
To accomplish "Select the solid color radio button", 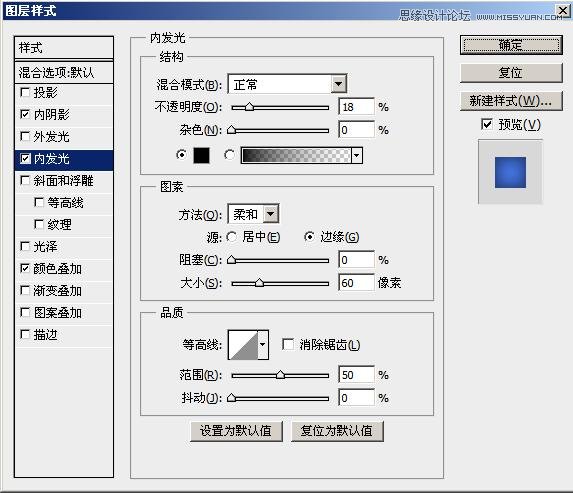I will [x=181, y=155].
